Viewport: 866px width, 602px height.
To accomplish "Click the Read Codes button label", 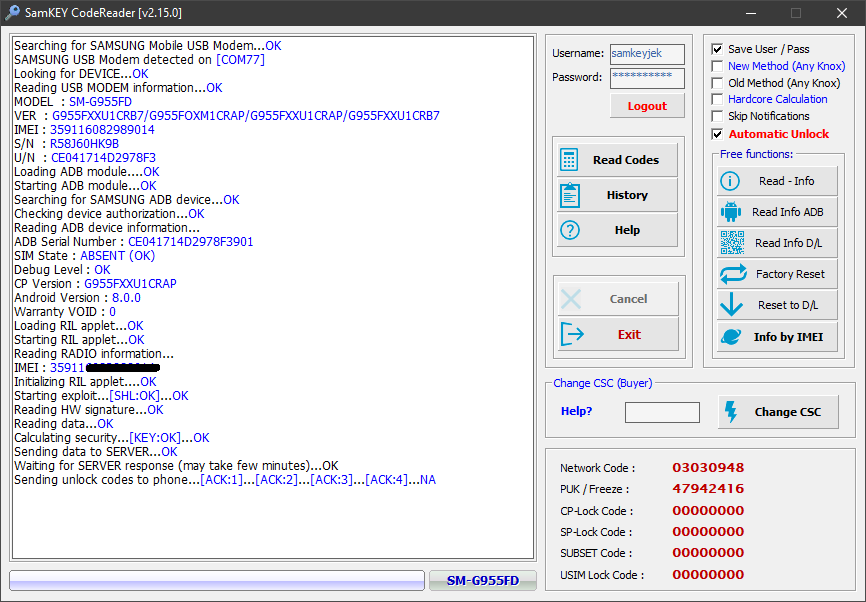I will click(626, 160).
